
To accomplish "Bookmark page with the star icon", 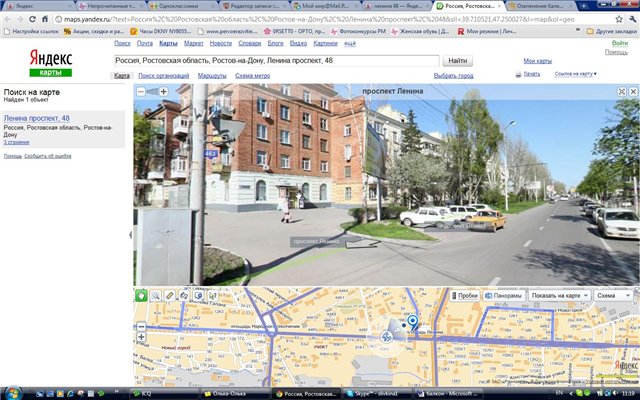I will (619, 19).
